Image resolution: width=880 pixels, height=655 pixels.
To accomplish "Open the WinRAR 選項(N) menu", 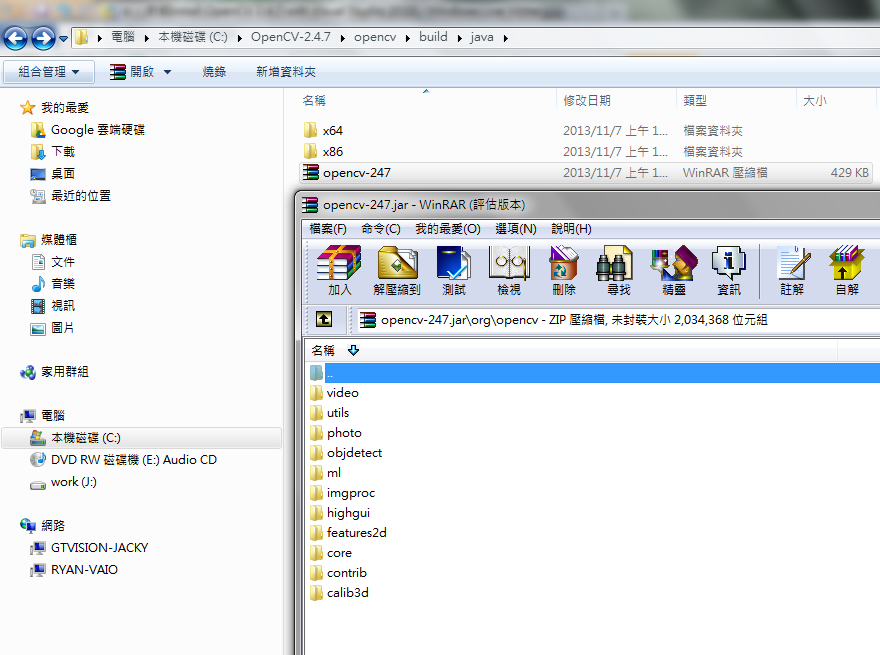I will click(516, 229).
